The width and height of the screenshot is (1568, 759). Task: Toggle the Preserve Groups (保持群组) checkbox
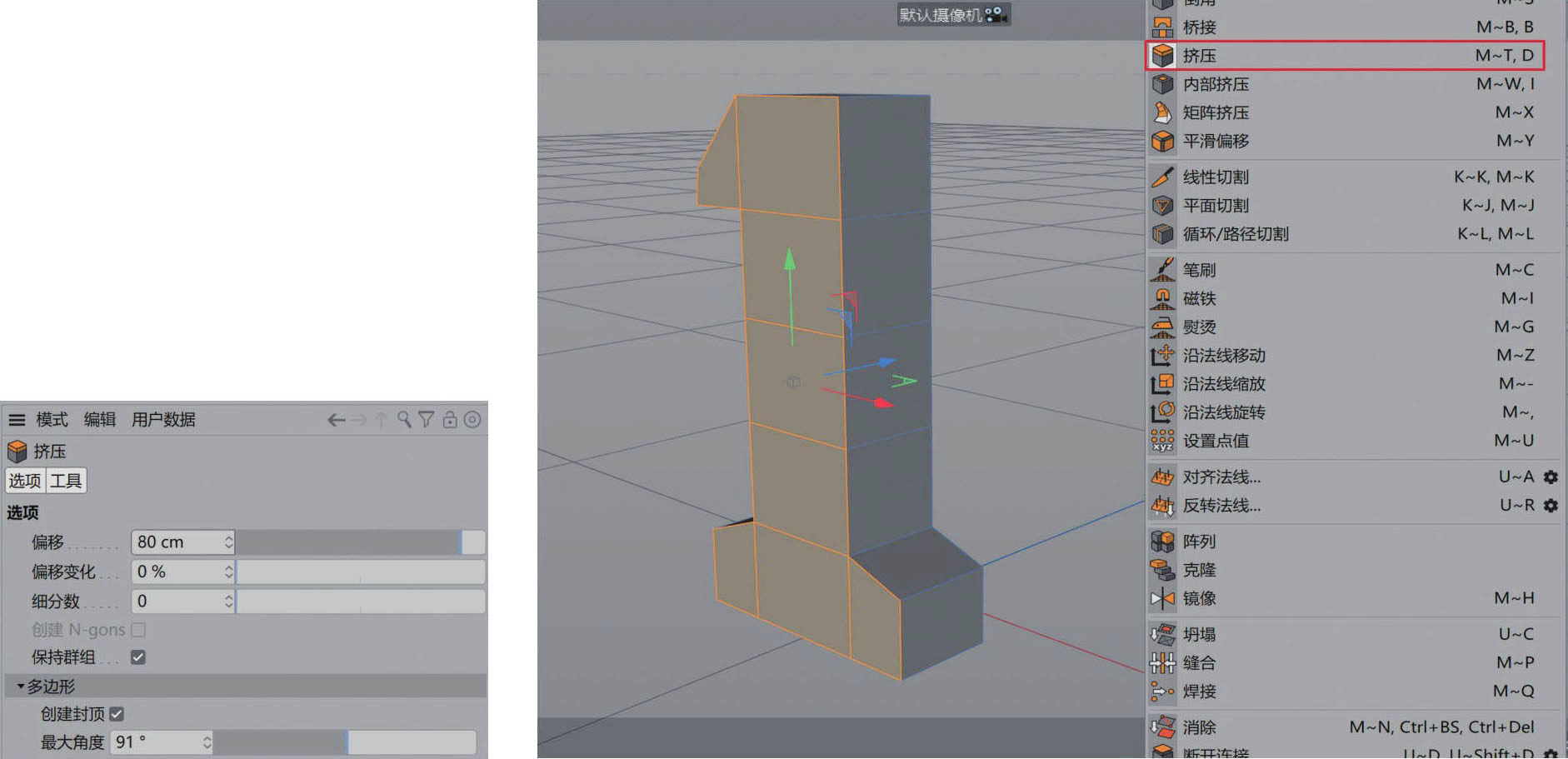(x=138, y=657)
